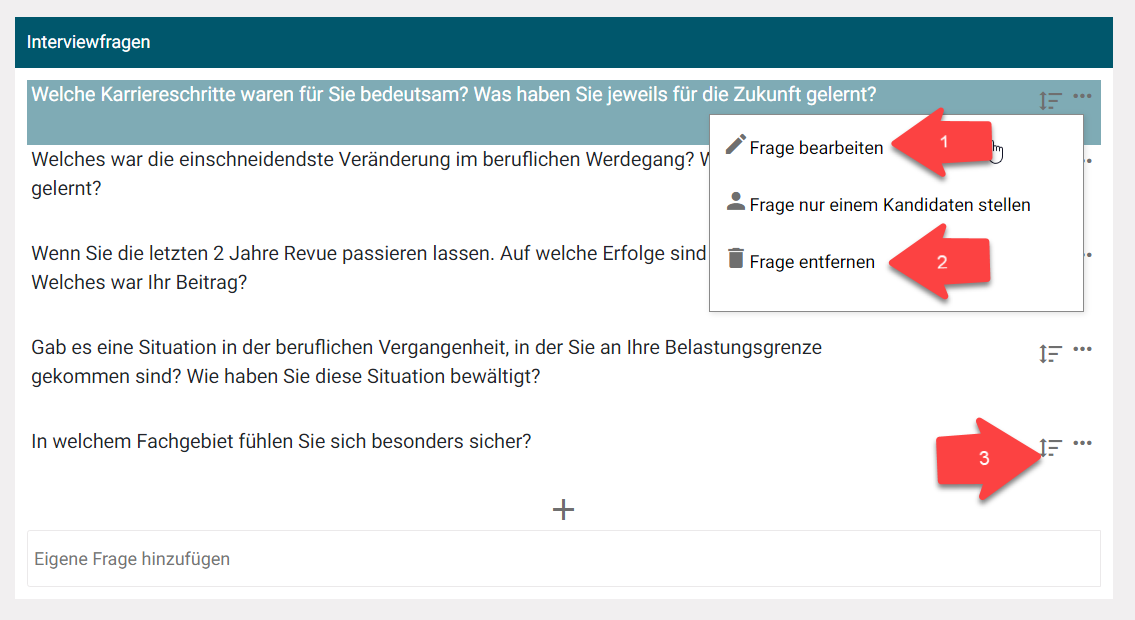Select the question 'Wenn Sie die letzten 2 Jahre Revue'
1135x620 pixels.
pos(368,268)
